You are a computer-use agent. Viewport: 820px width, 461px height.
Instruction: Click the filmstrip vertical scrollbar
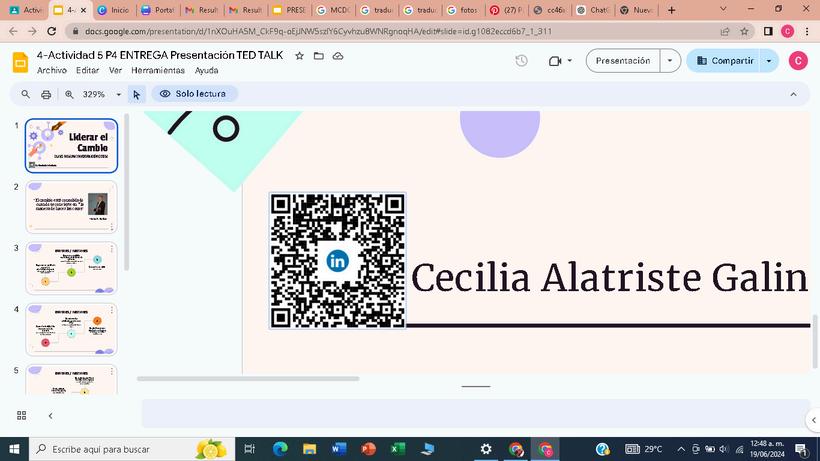126,192
